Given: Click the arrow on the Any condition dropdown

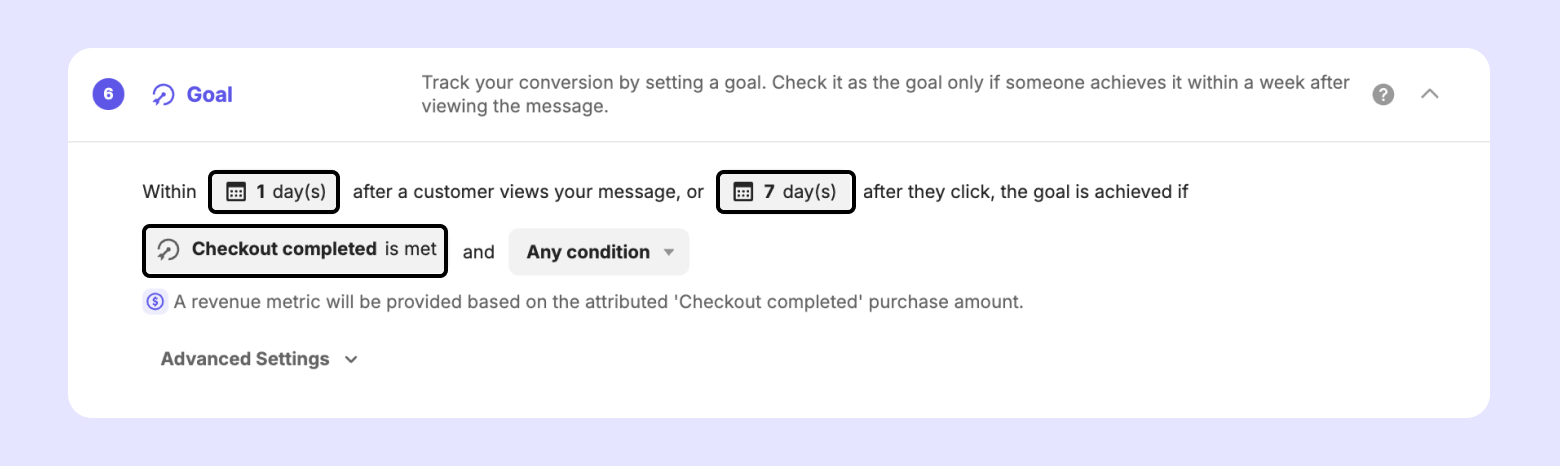Looking at the screenshot, I should coord(669,252).
